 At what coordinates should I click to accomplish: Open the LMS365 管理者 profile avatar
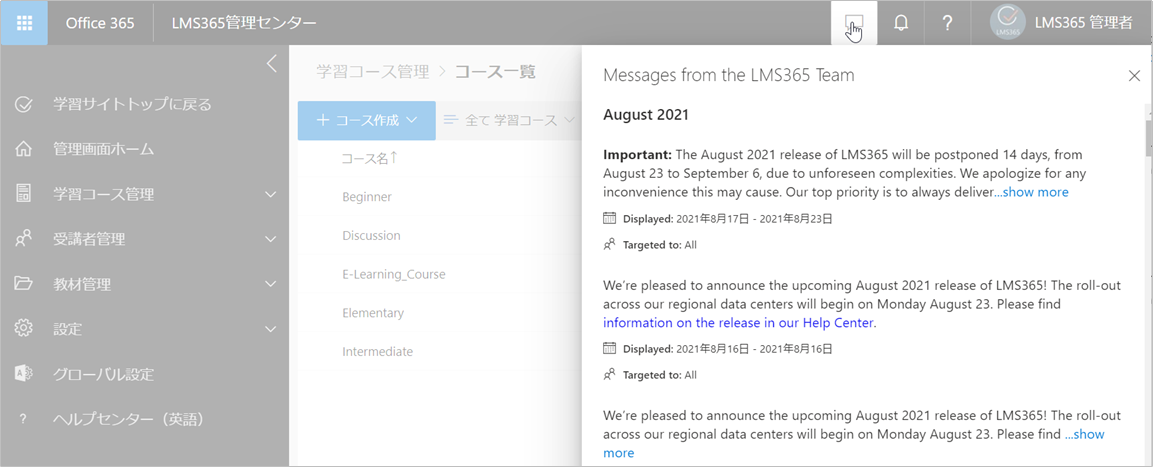click(1007, 23)
